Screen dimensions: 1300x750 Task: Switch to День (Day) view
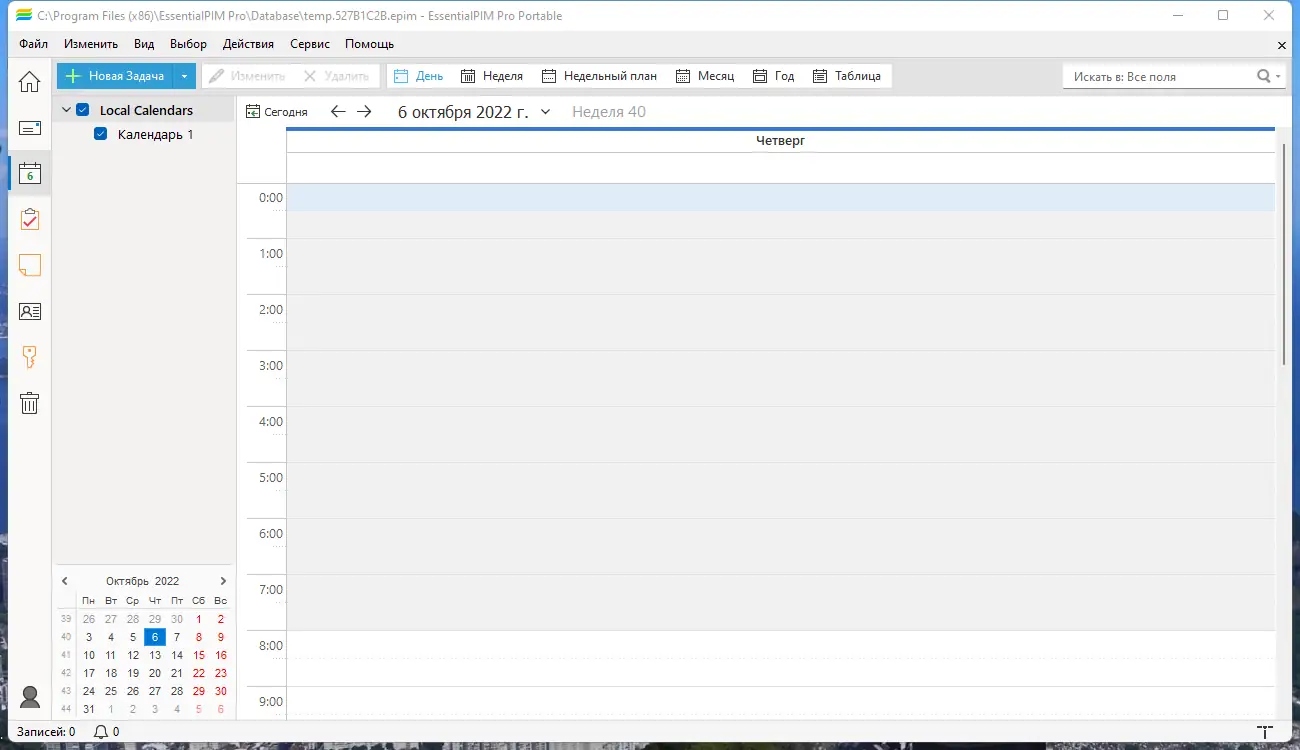coord(419,76)
